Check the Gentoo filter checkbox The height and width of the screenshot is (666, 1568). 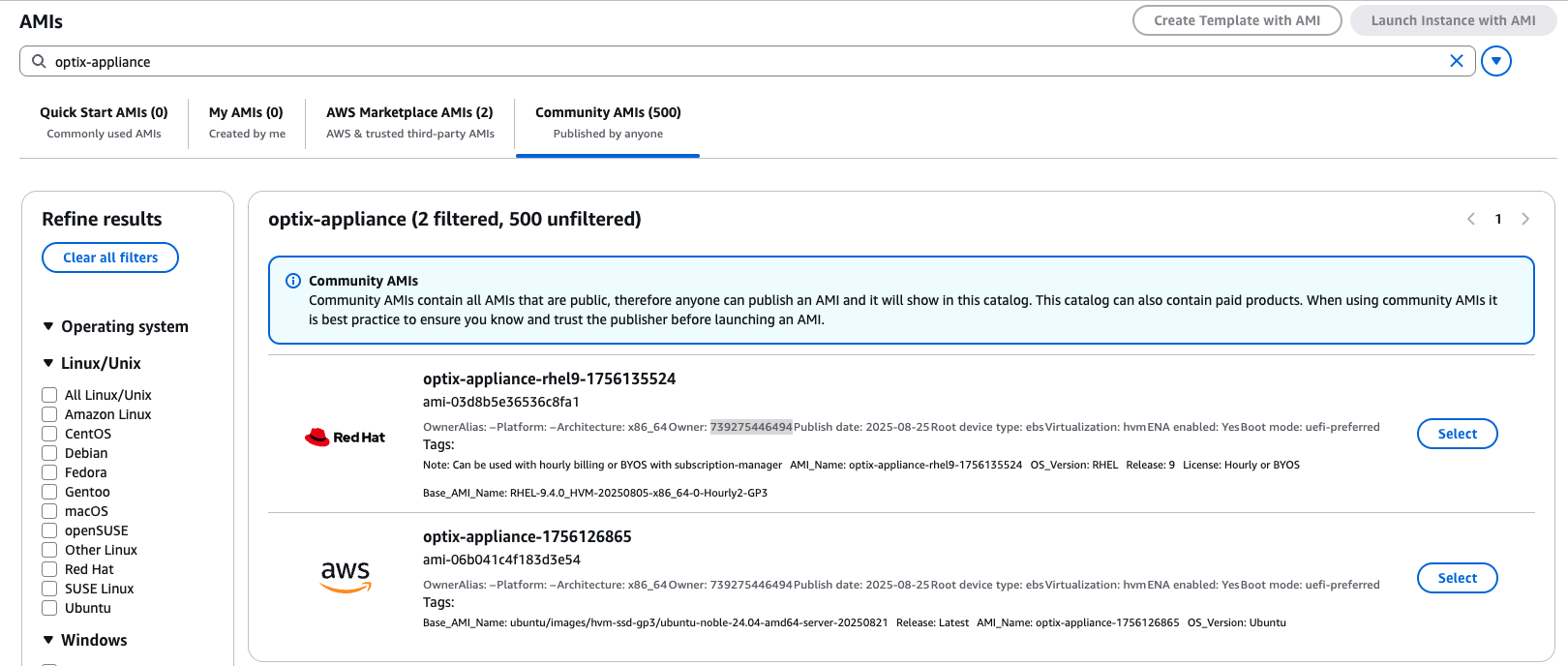click(x=49, y=492)
